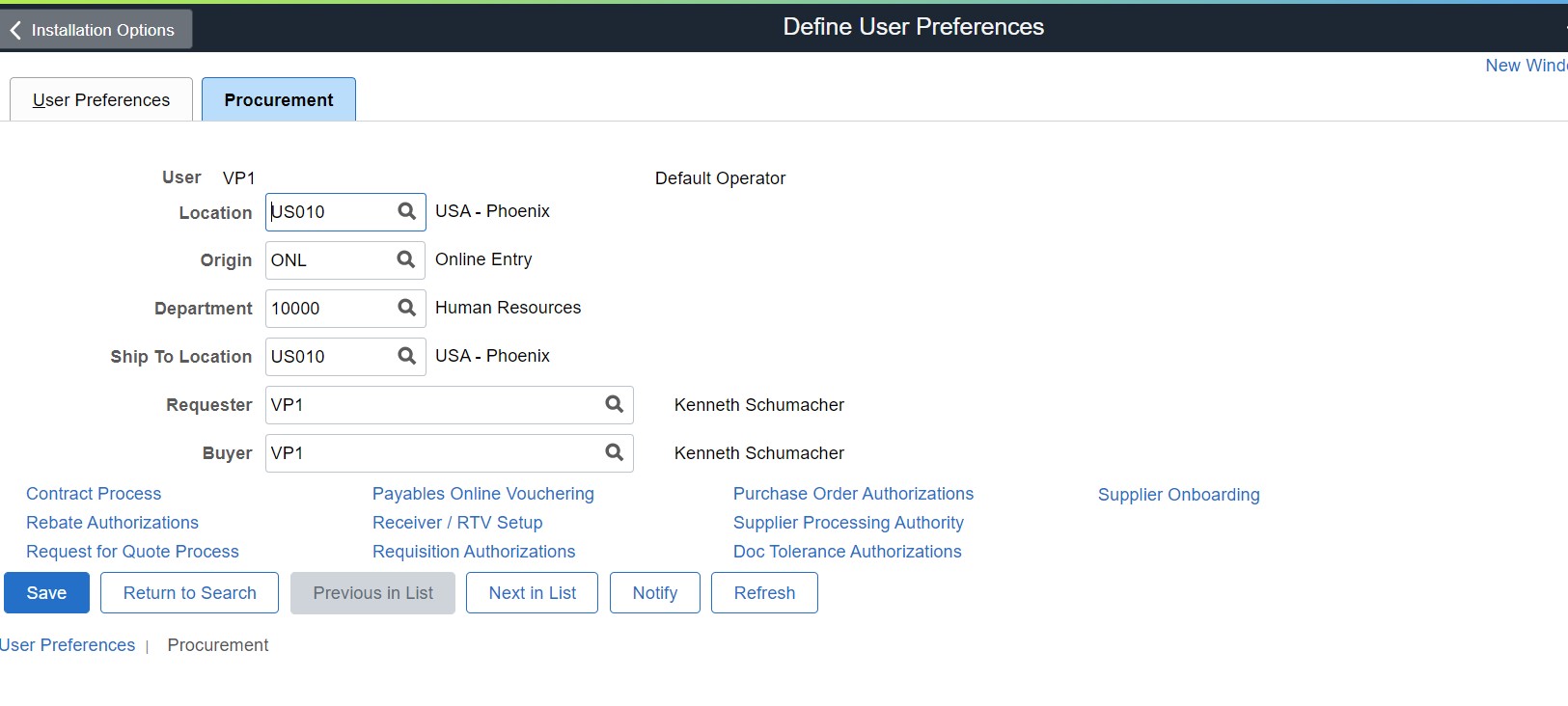Open the Contract Process link
1568x706 pixels.
(94, 494)
